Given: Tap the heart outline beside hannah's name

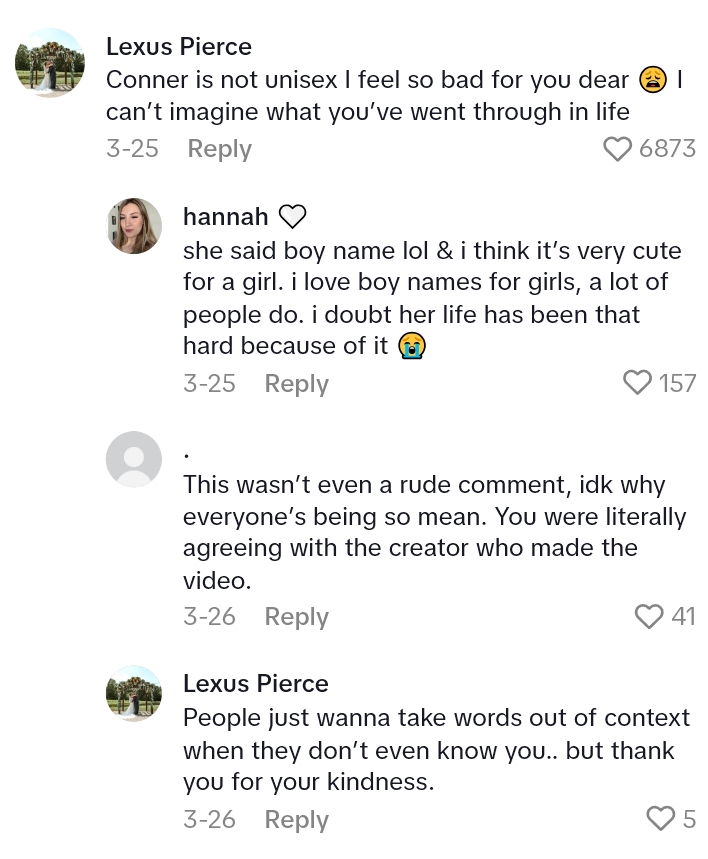Looking at the screenshot, I should tap(292, 217).
